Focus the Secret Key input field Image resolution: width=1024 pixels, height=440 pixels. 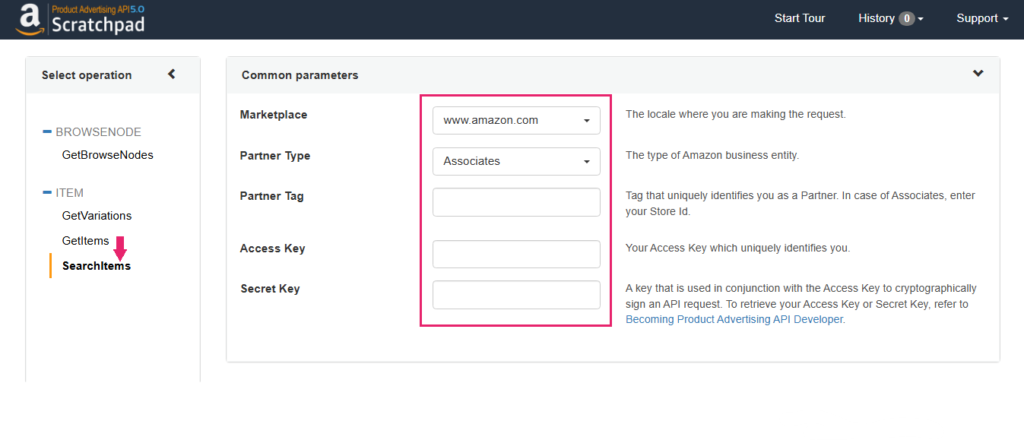[x=517, y=295]
